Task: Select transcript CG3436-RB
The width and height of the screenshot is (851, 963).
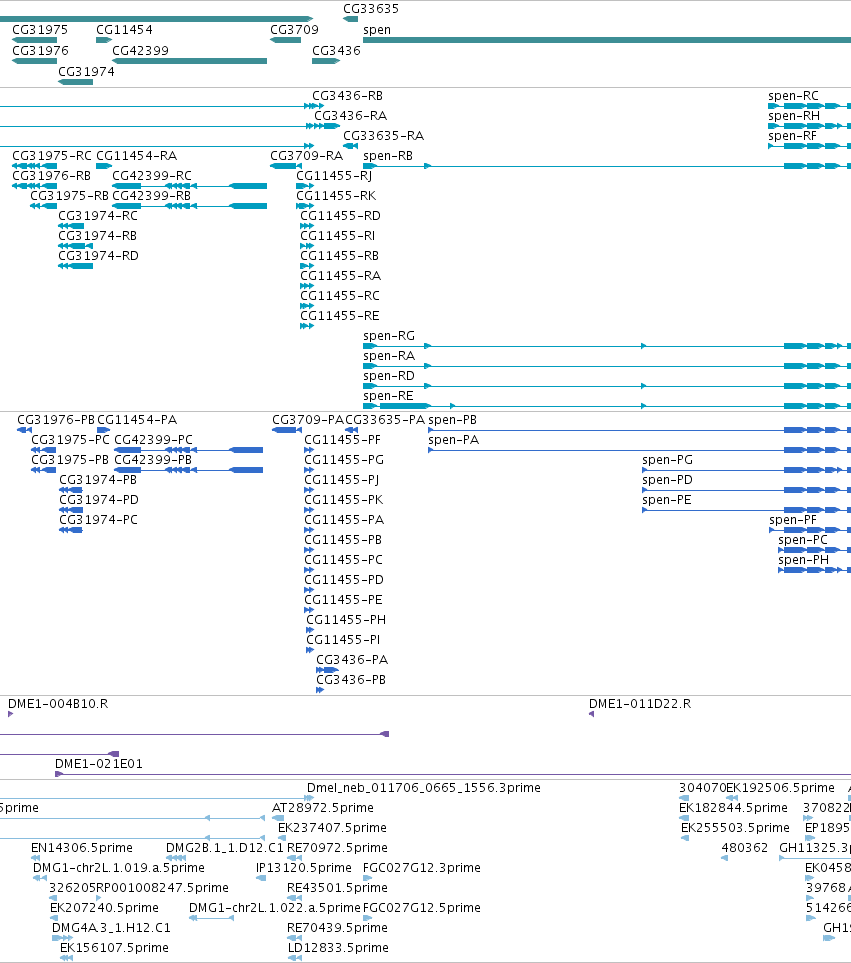Action: click(x=347, y=96)
